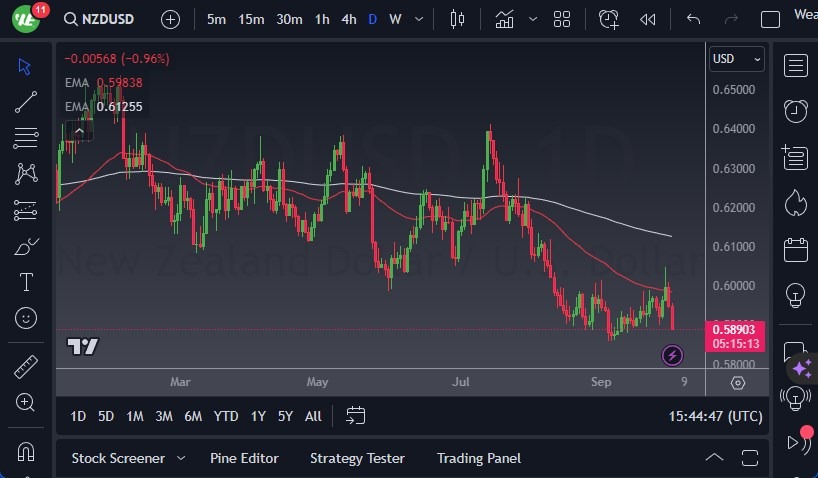Open the Fibonacci retracement tool
818x478 pixels.
pos(26,137)
